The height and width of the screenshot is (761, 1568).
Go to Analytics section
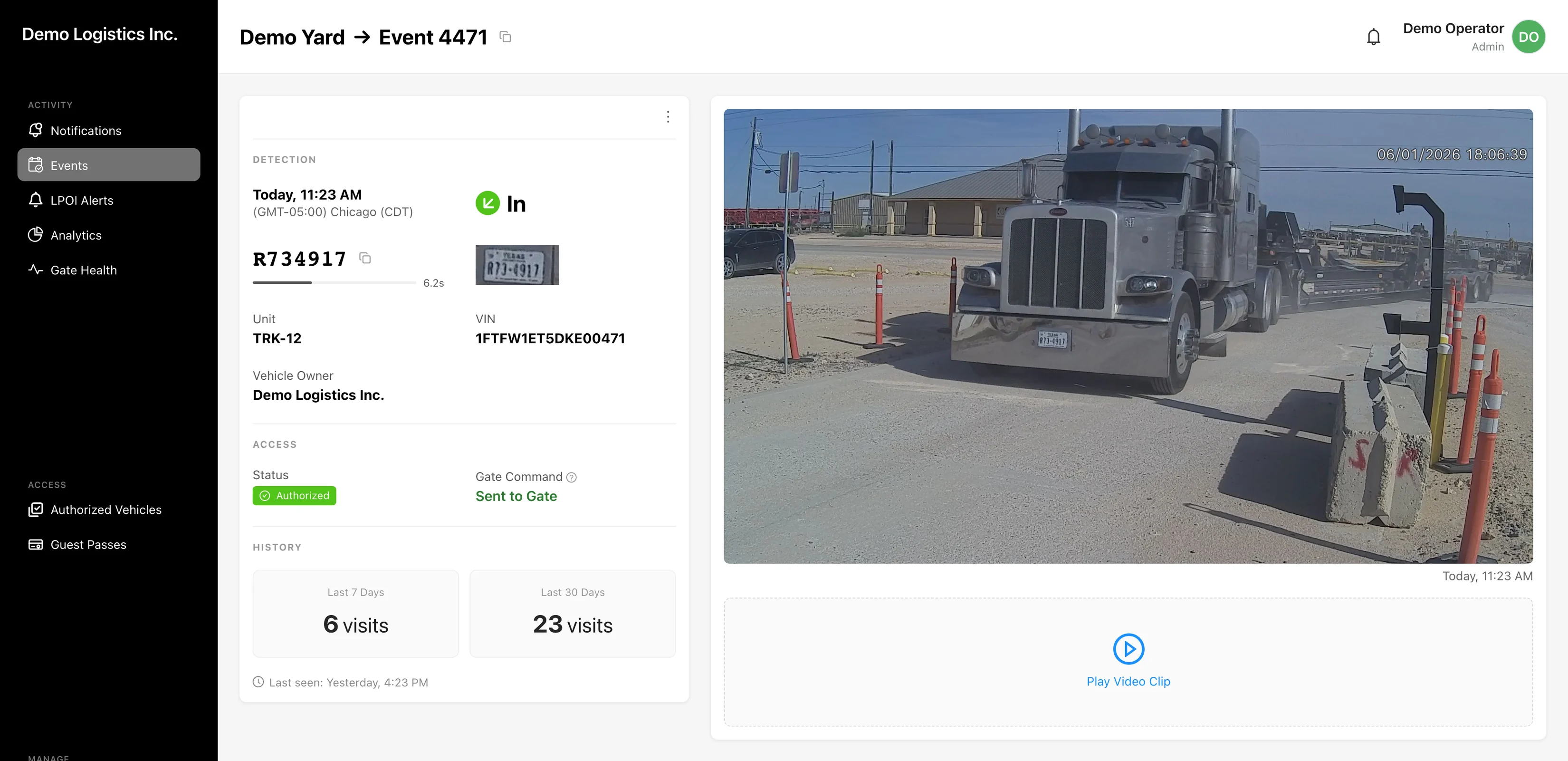click(x=108, y=235)
